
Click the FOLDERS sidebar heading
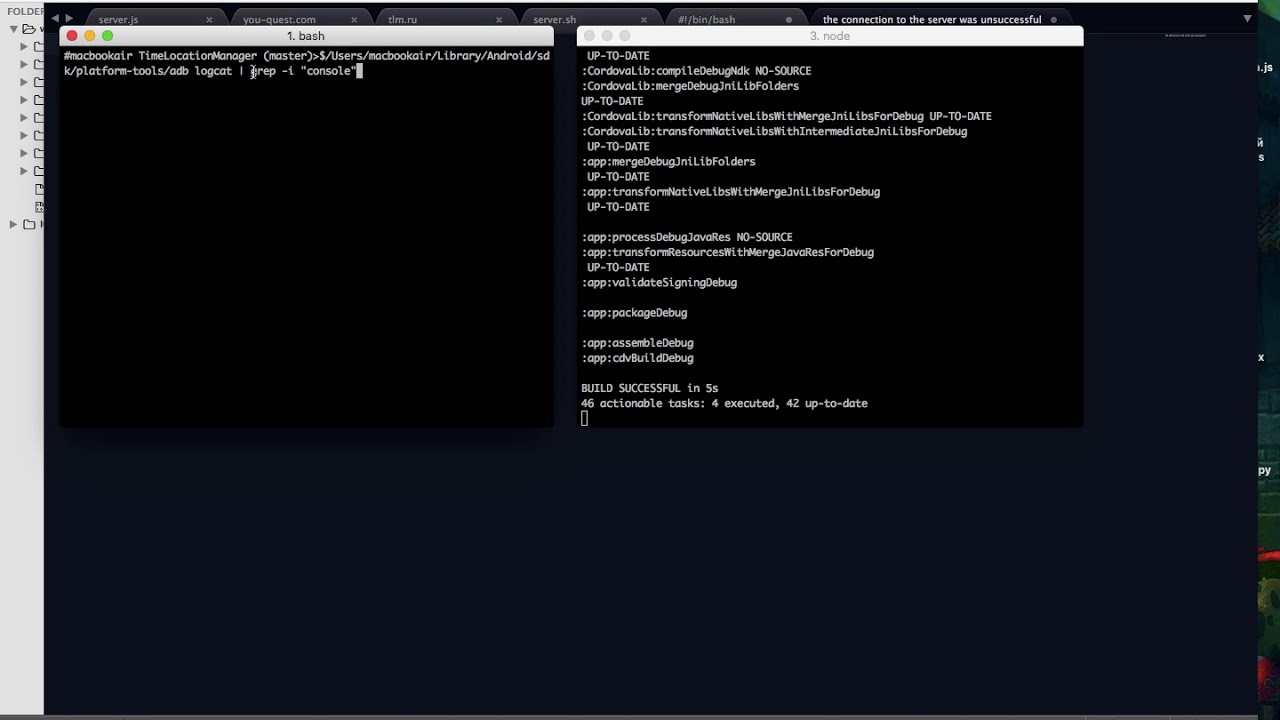tap(25, 11)
